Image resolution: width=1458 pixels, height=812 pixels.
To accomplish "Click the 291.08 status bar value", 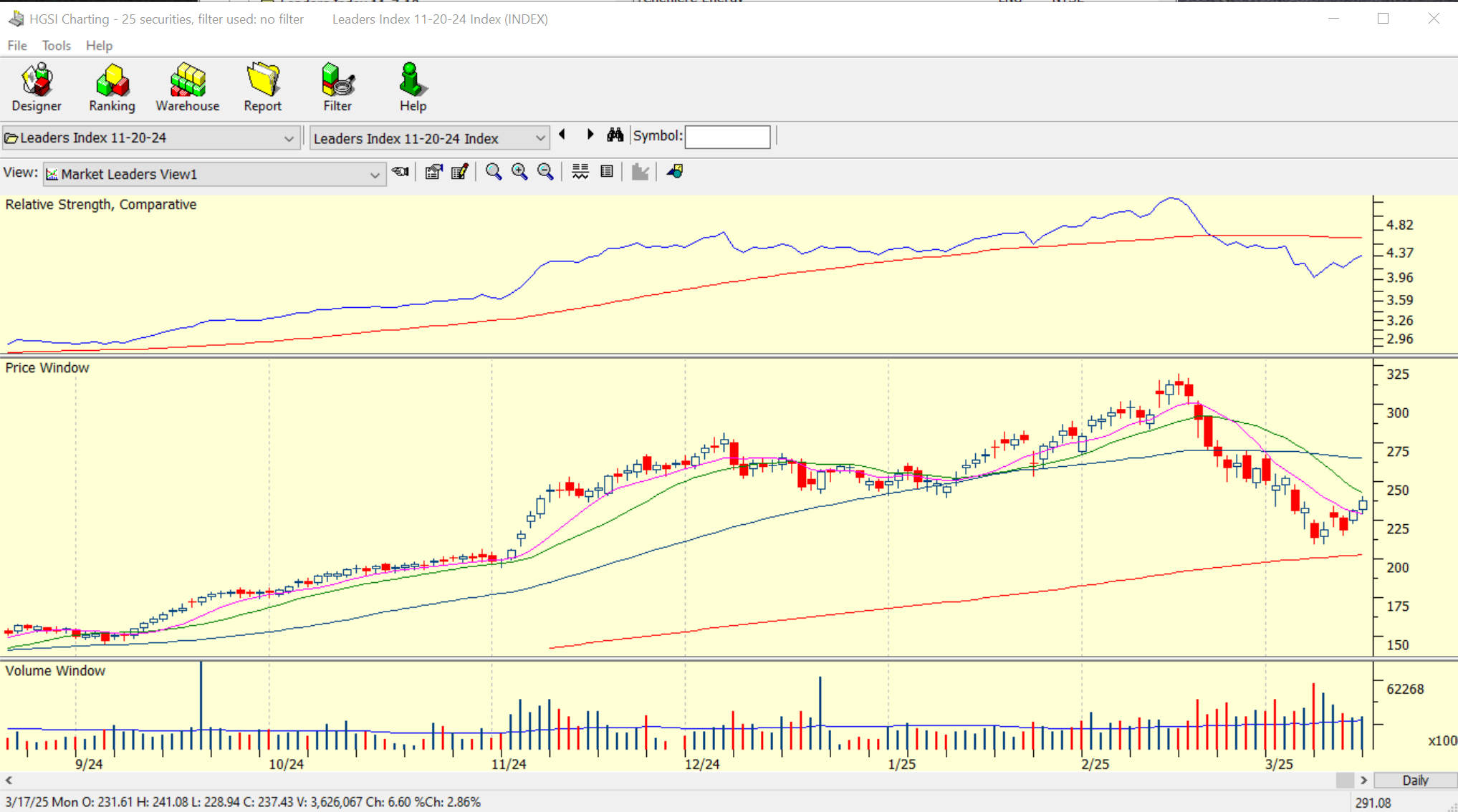I will 1373,803.
